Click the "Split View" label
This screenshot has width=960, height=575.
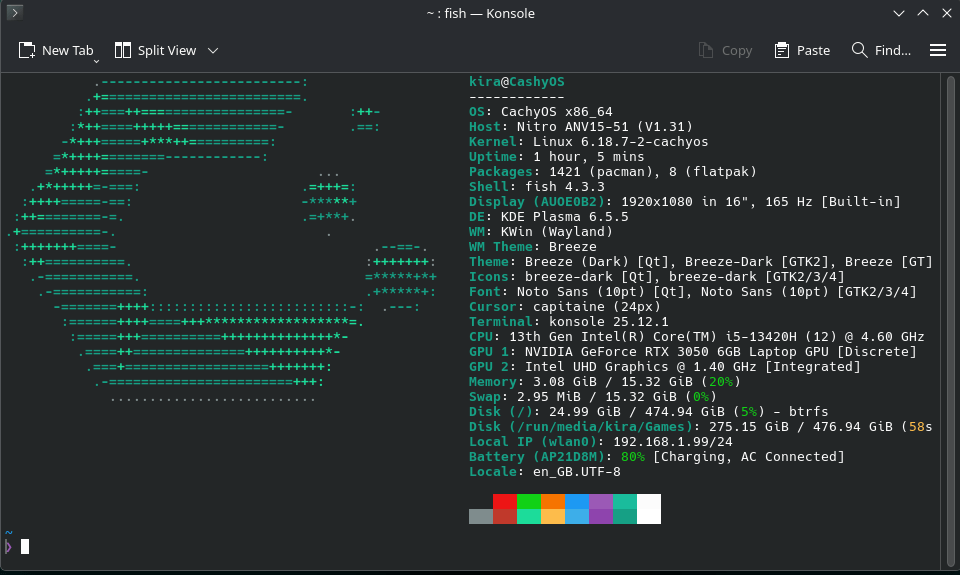coord(167,50)
